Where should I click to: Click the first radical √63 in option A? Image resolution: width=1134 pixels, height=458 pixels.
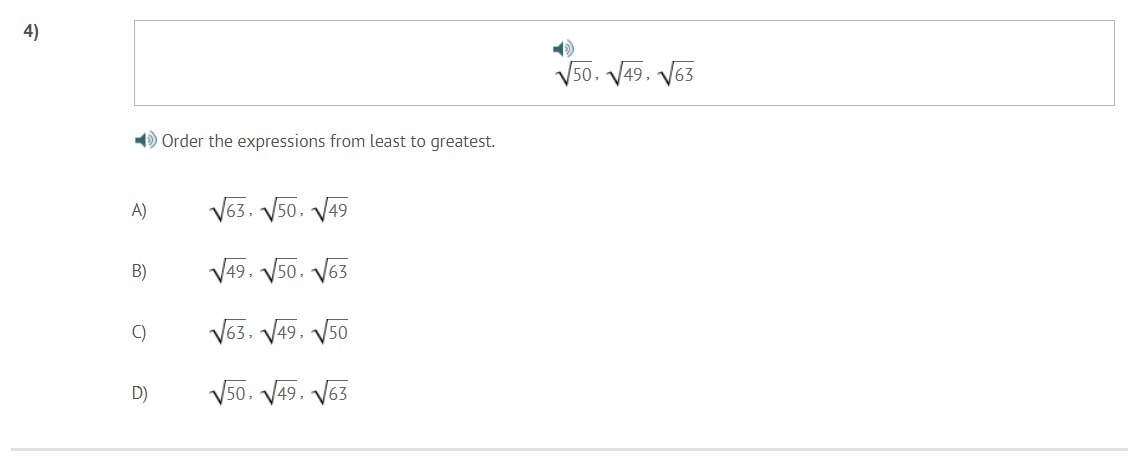(x=227, y=211)
